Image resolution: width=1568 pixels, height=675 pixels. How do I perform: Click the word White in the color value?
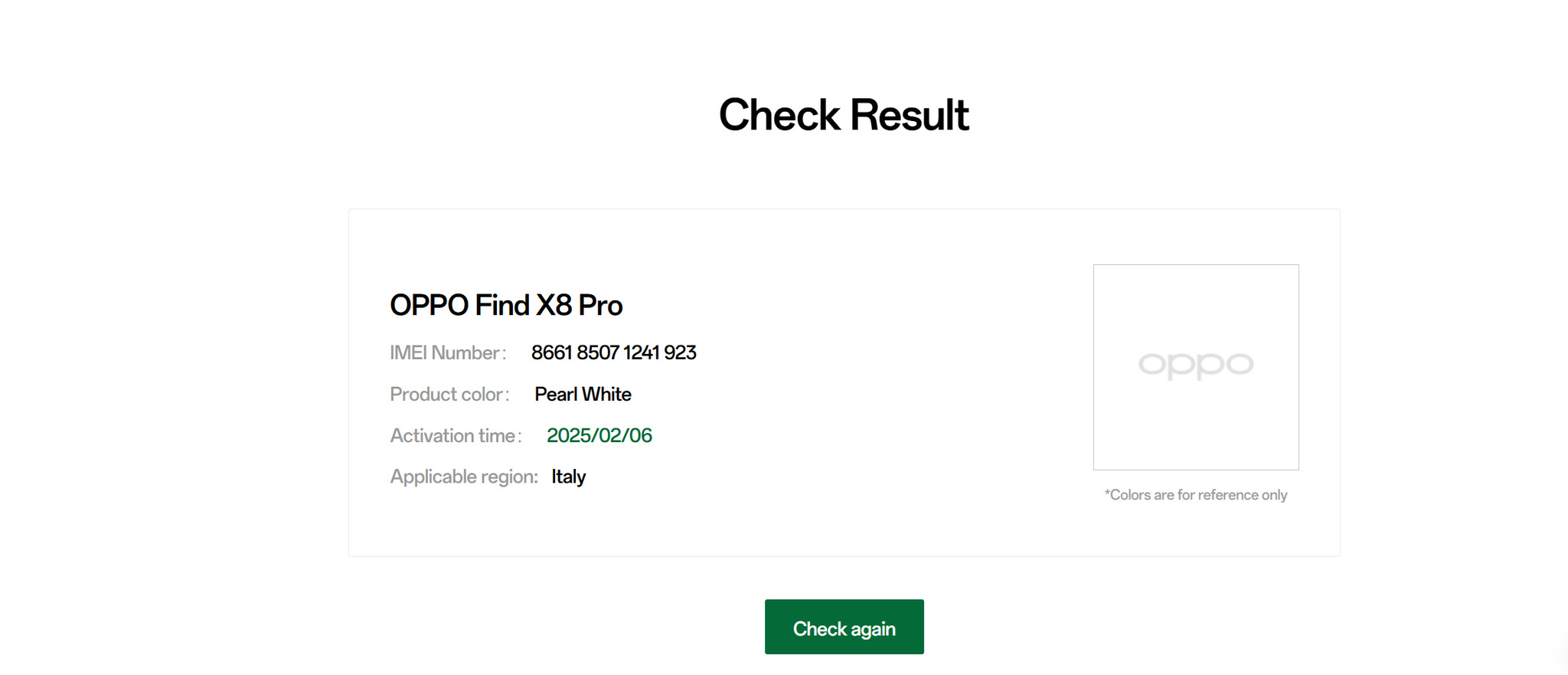coord(606,394)
